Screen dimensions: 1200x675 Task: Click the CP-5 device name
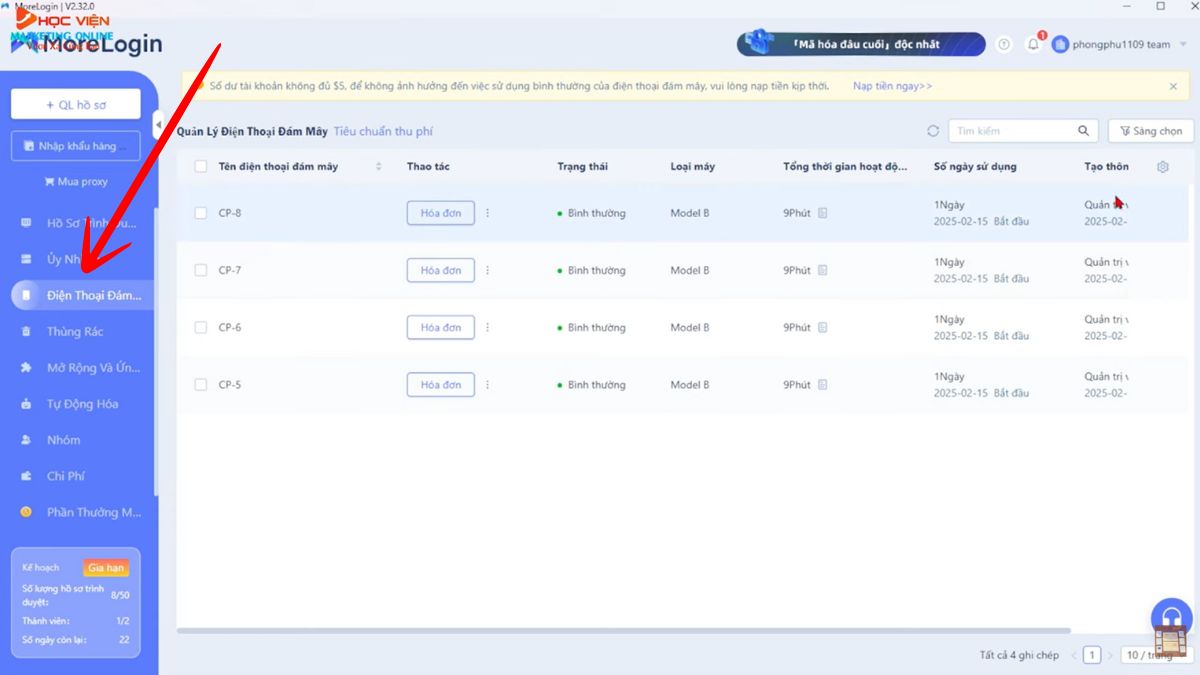[230, 385]
